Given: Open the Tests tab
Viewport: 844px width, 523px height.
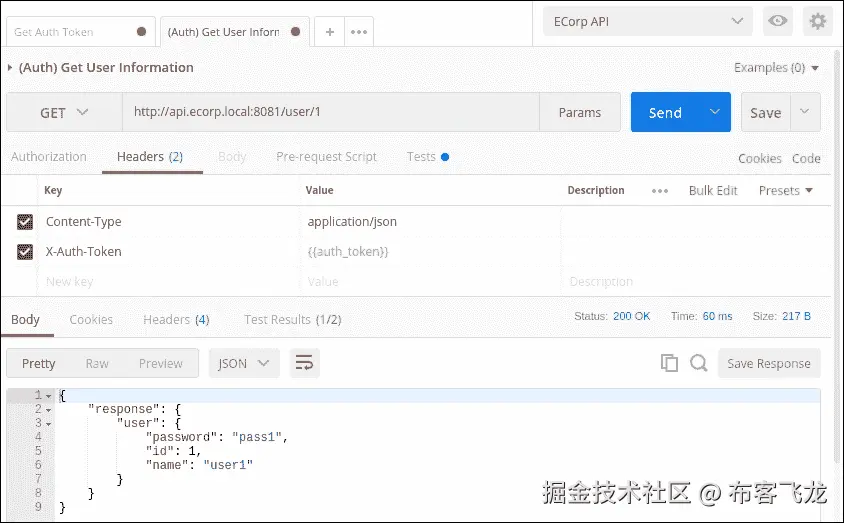Looking at the screenshot, I should click(428, 157).
